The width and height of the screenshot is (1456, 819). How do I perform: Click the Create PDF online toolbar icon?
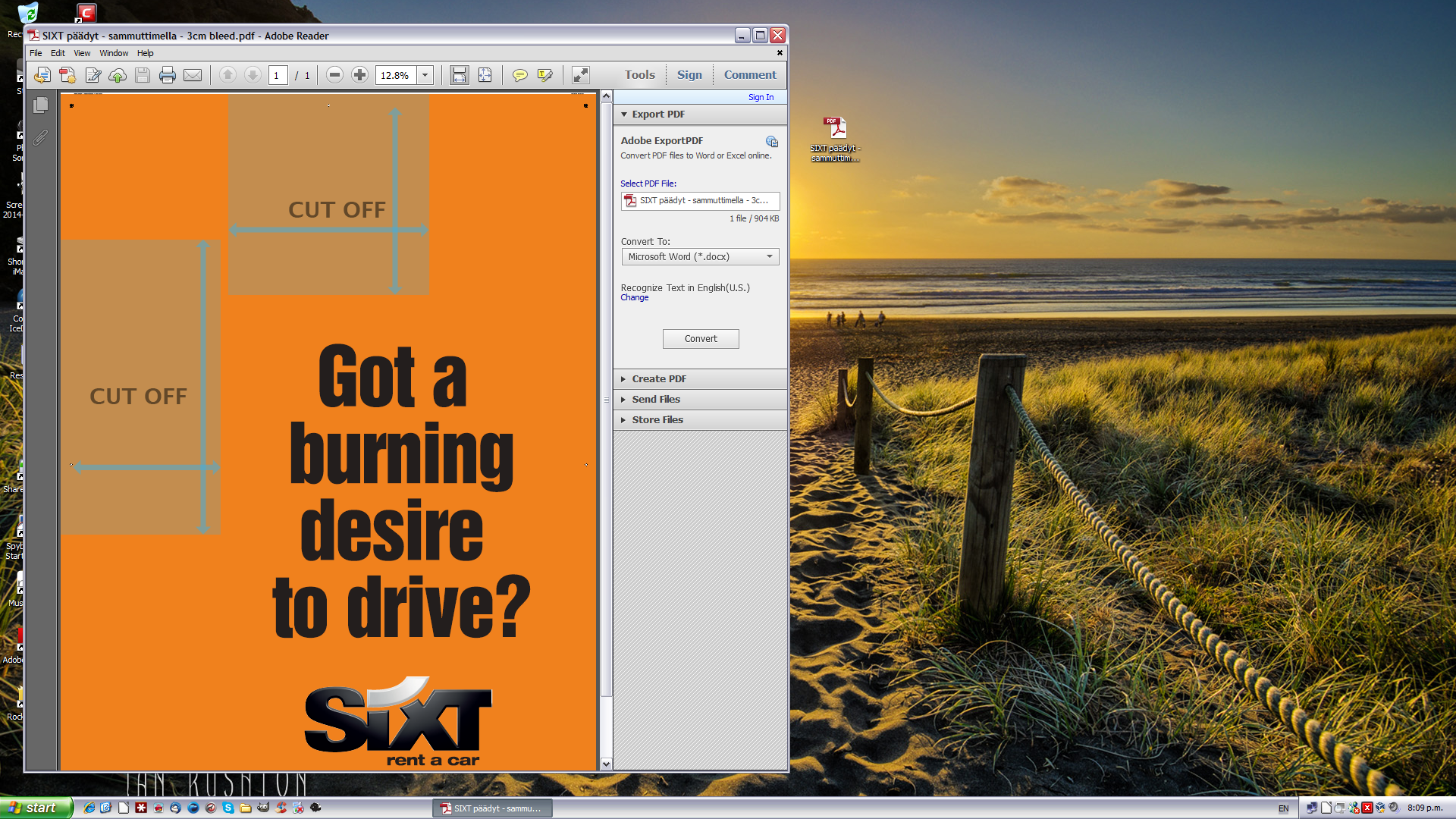coord(67,75)
